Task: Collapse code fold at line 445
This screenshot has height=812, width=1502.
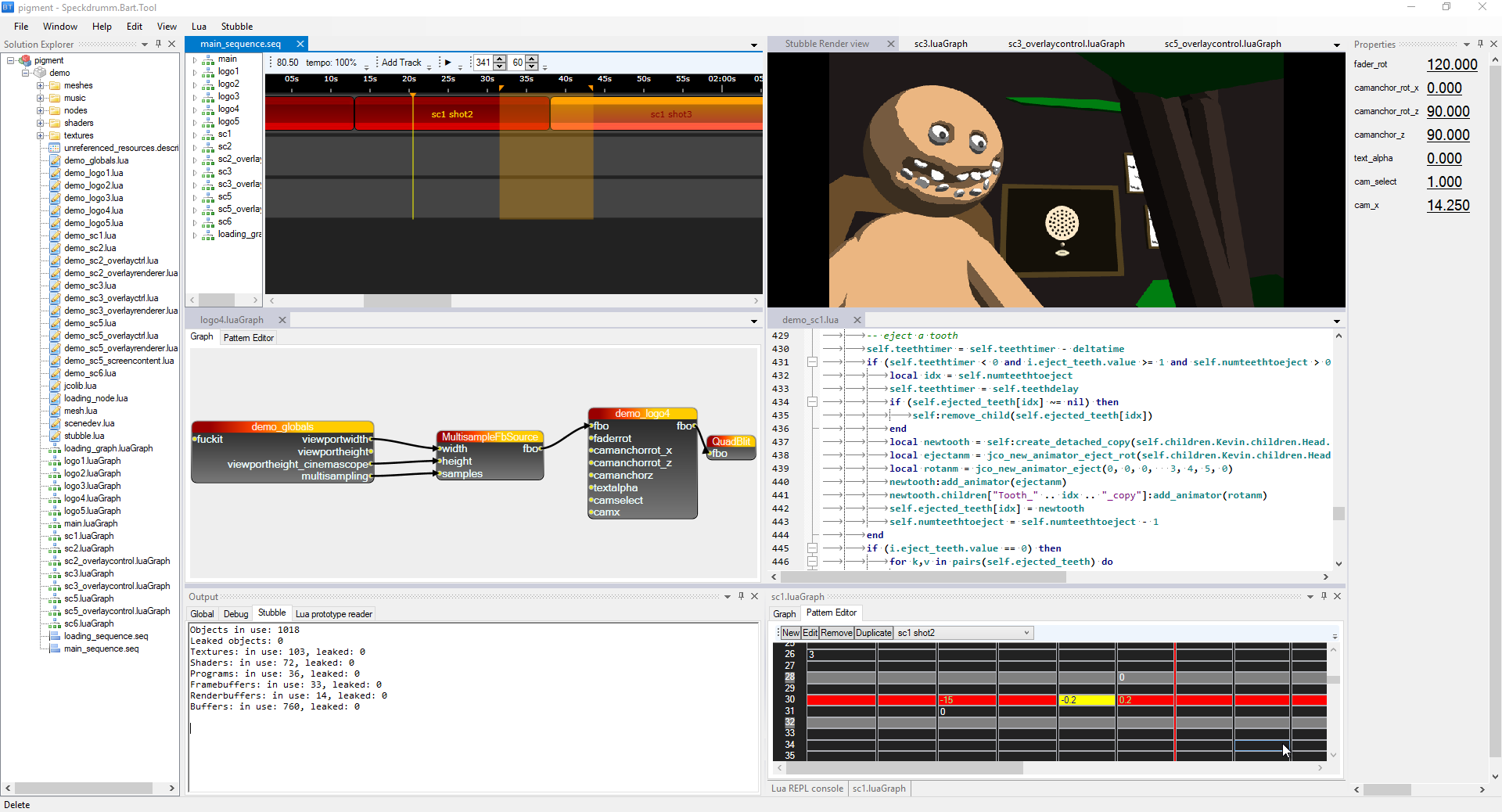Action: [x=812, y=548]
